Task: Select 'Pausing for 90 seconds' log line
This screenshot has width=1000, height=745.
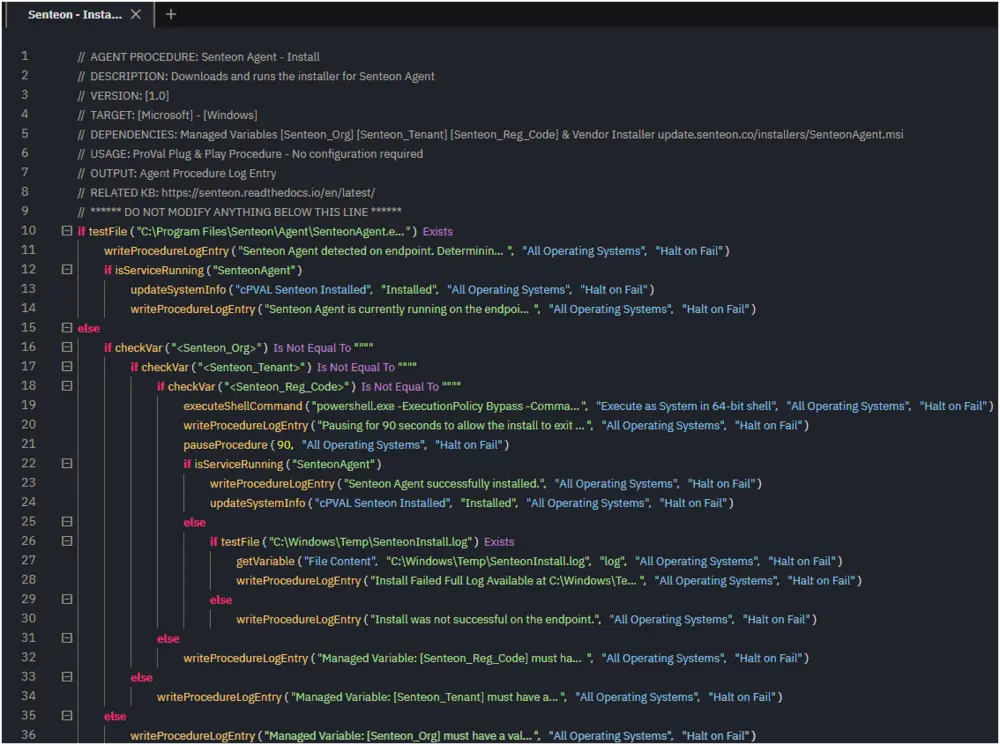Action: click(496, 425)
